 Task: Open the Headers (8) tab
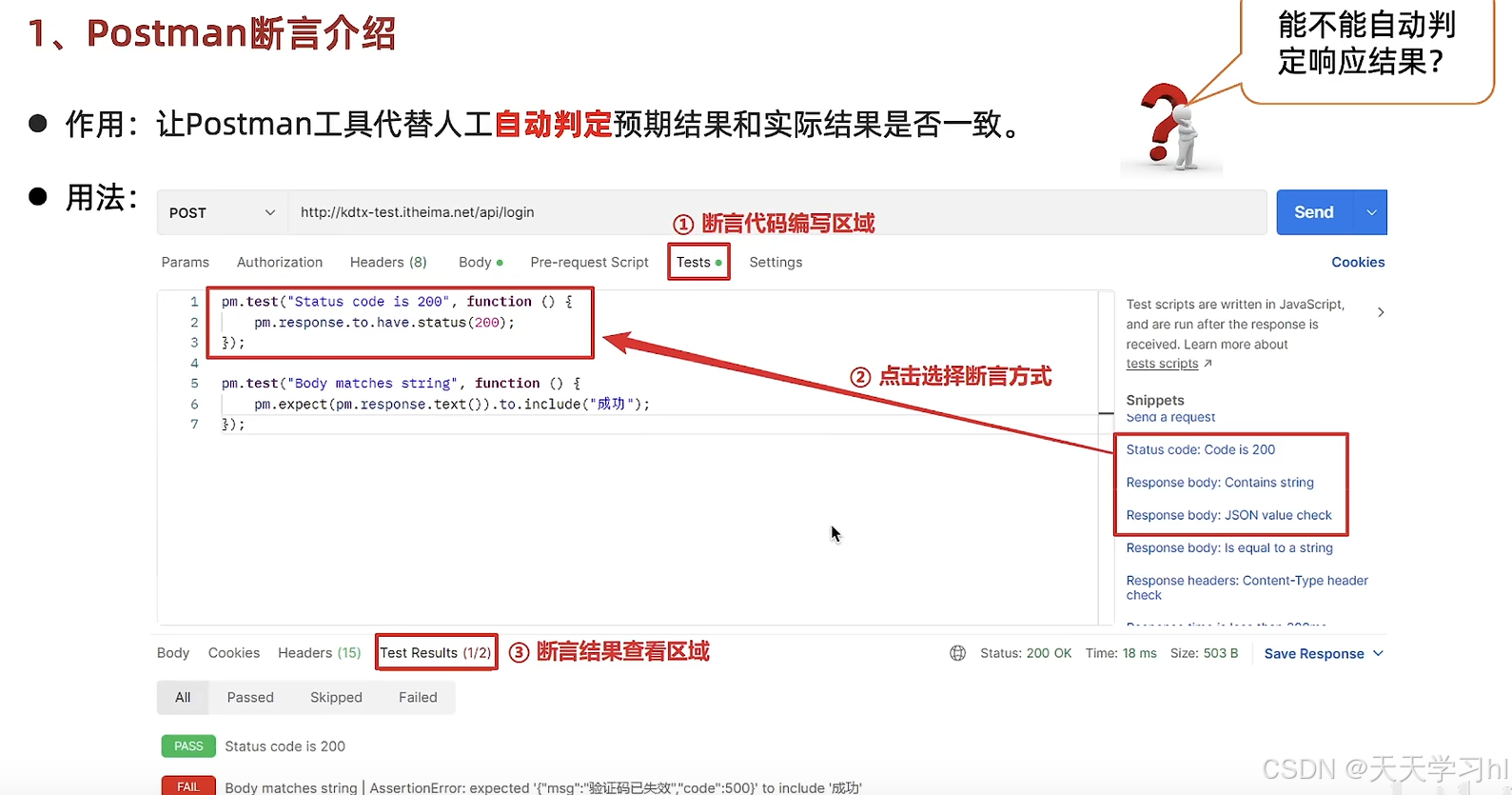[388, 262]
